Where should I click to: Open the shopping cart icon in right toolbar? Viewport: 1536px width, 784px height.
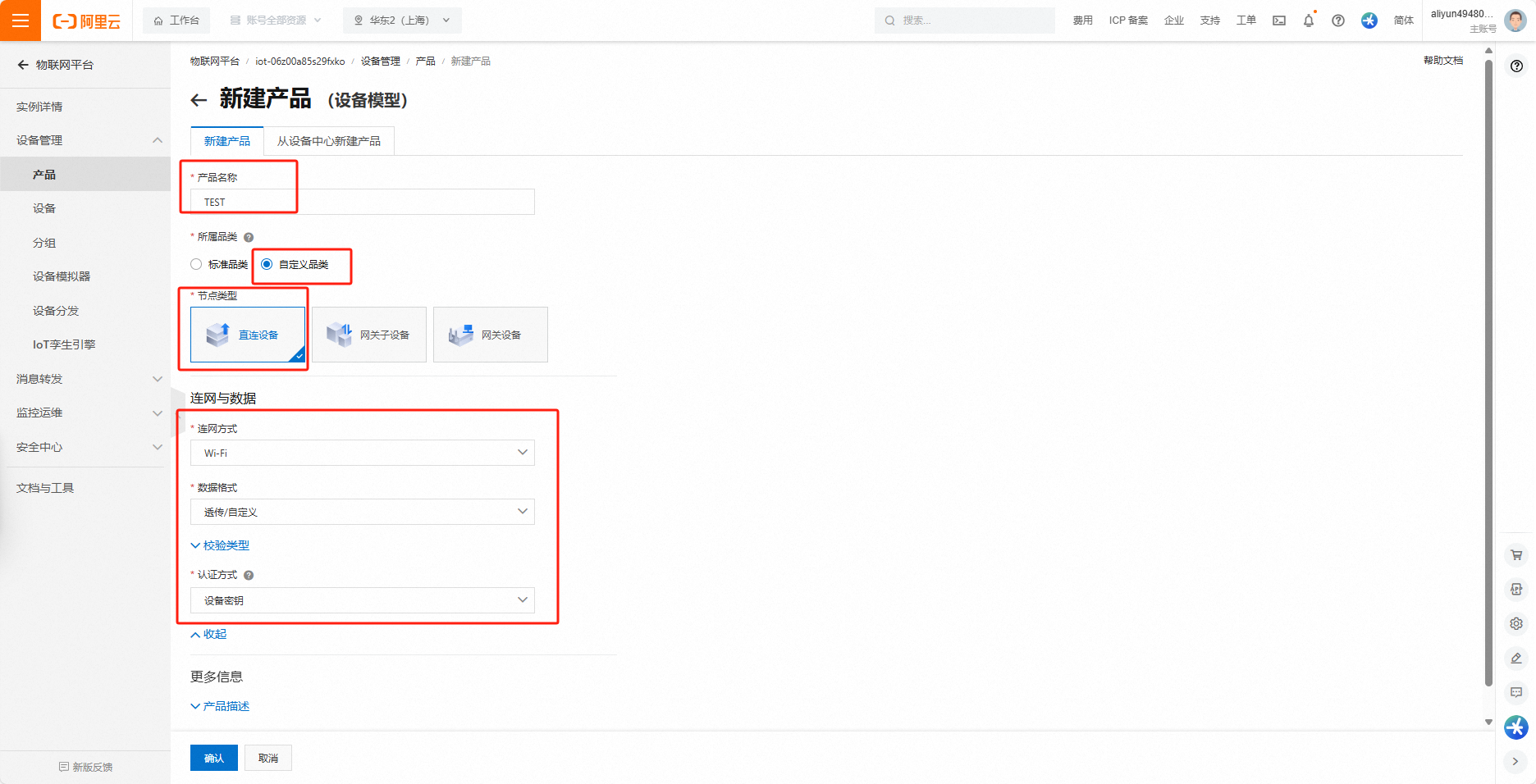click(x=1516, y=555)
